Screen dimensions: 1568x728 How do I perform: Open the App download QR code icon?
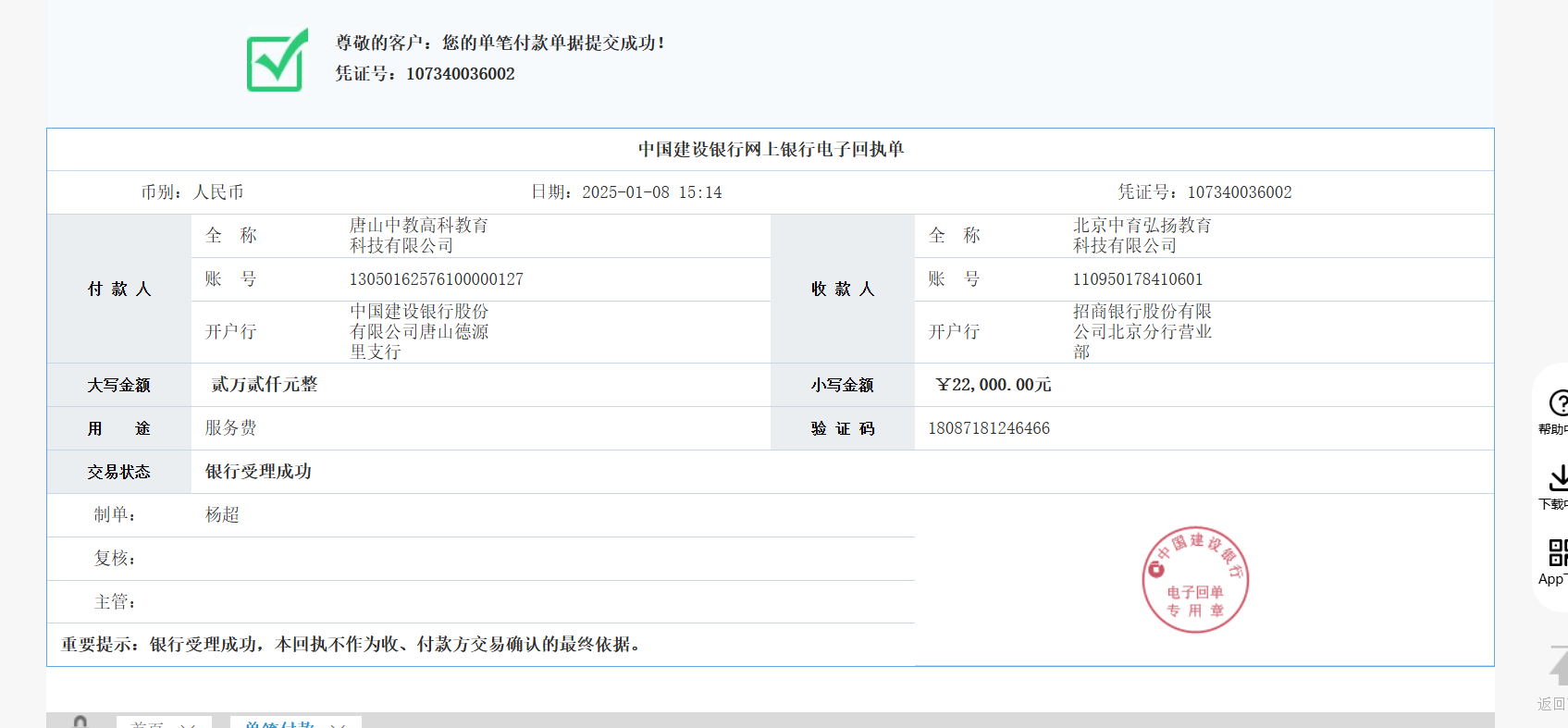(x=1558, y=552)
